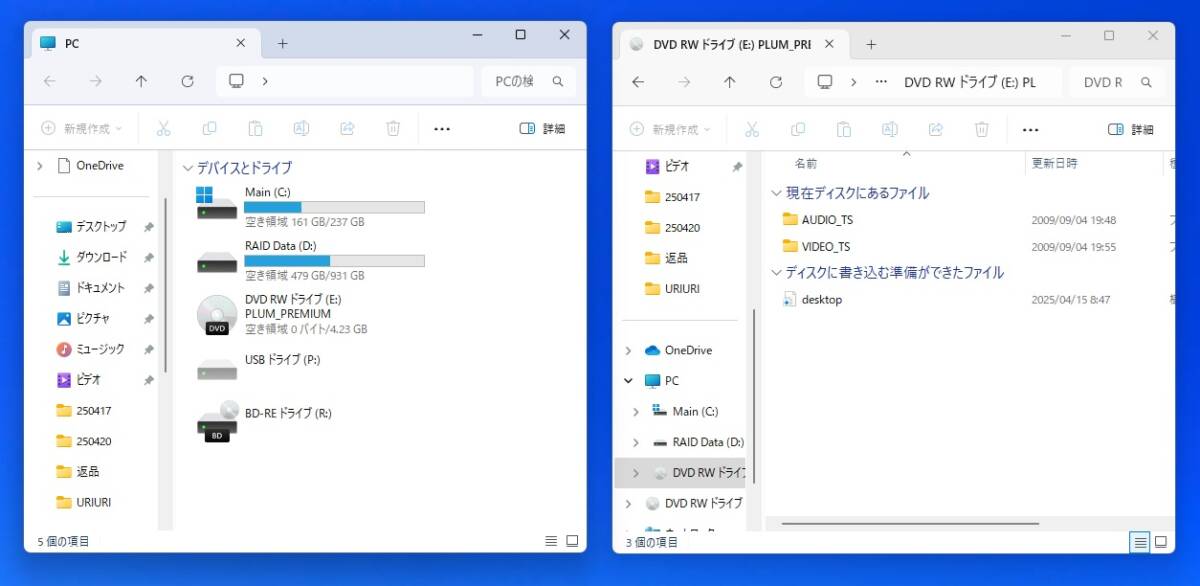Open the AUDIO_TS folder
Screen dimensions: 1200x586
coord(817,220)
